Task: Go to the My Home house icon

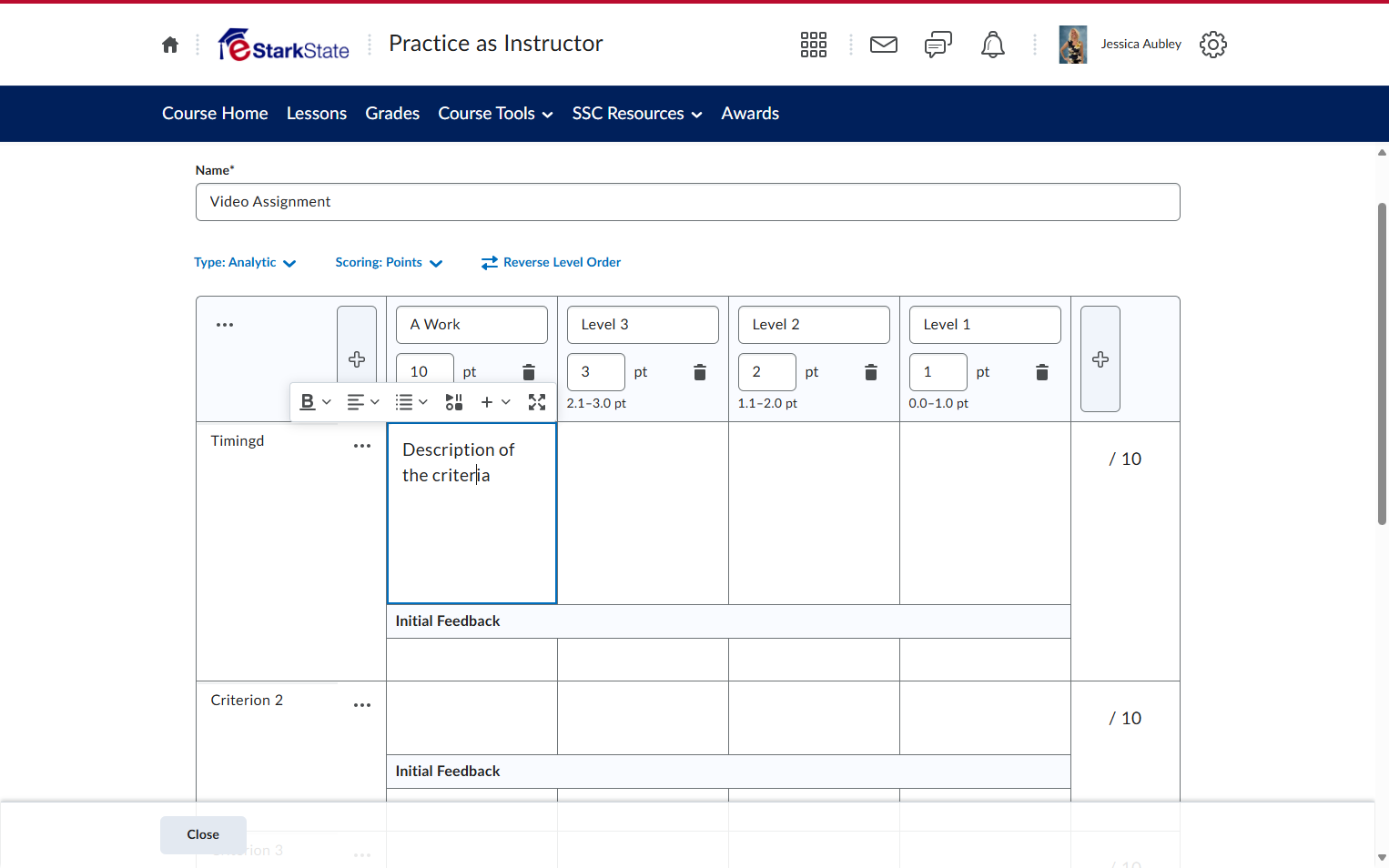Action: tap(170, 45)
